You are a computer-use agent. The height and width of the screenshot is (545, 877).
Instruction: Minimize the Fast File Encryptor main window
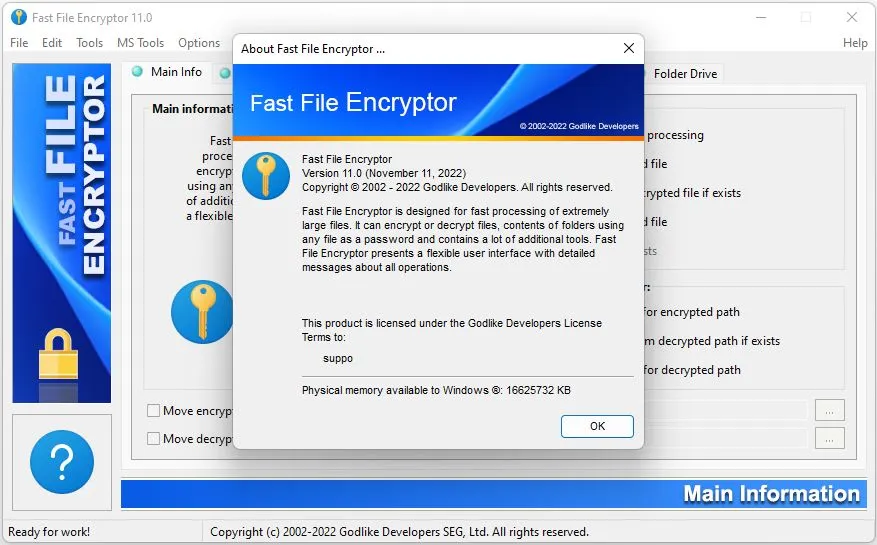[761, 17]
